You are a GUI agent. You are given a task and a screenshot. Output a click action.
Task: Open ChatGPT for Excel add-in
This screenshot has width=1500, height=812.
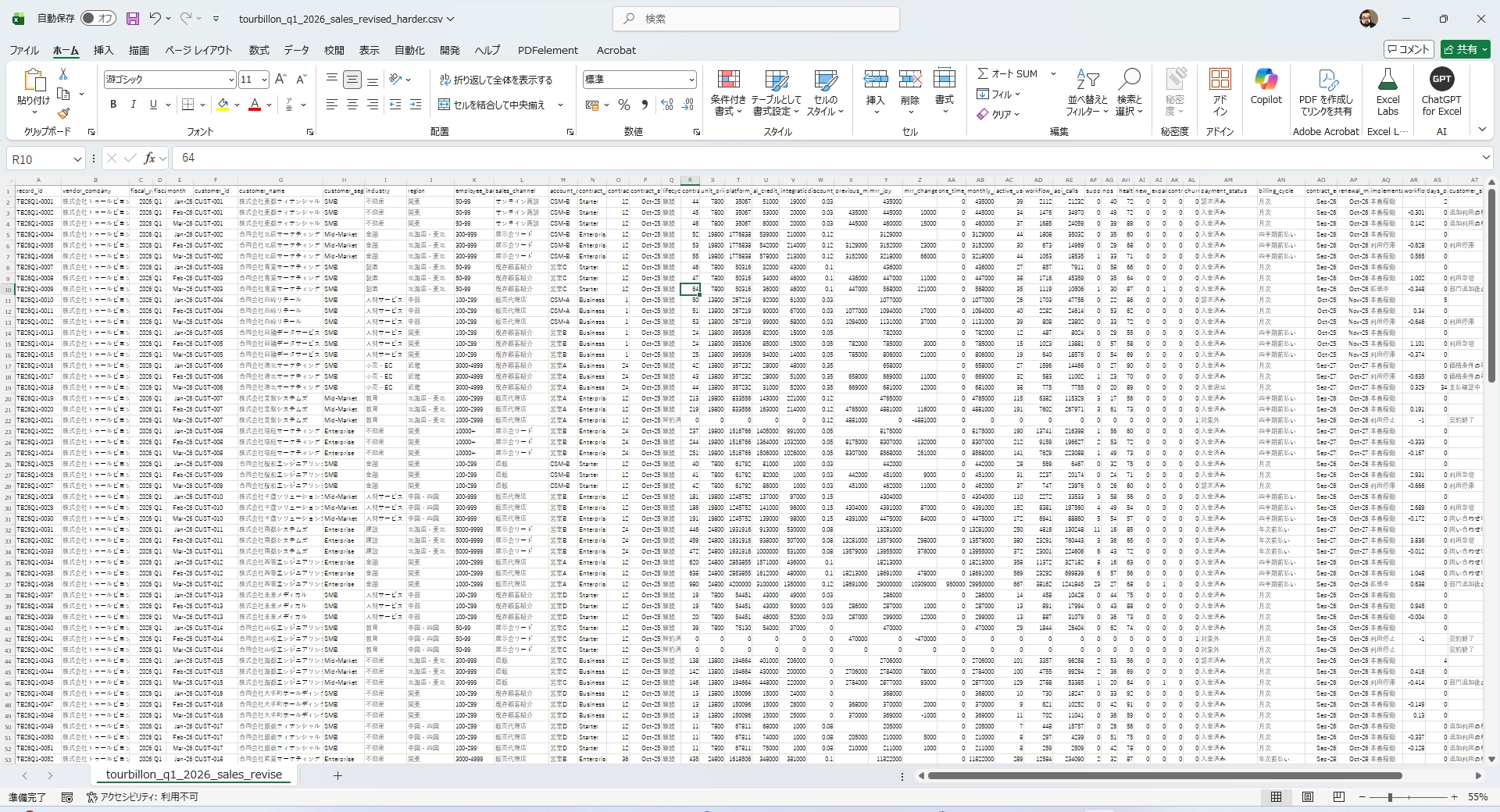tap(1441, 93)
